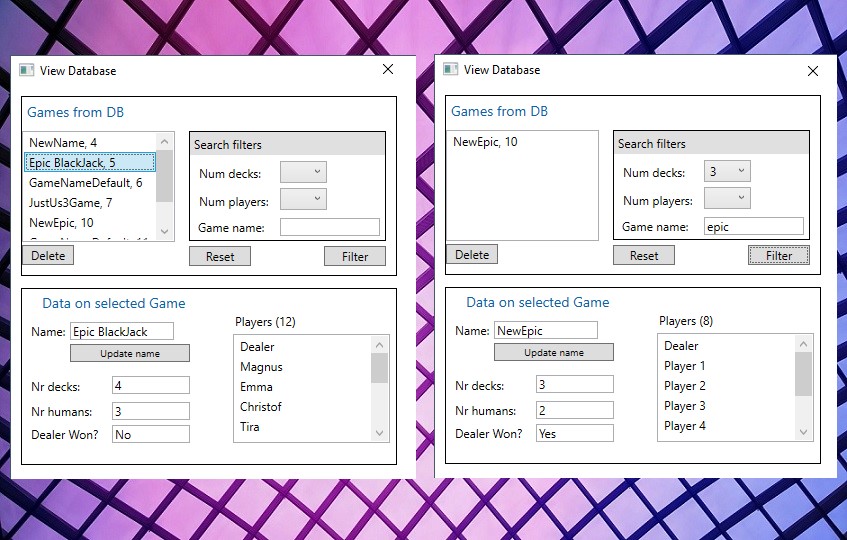The width and height of the screenshot is (847, 540).
Task: Select Magnus in players list
Action: coord(302,367)
